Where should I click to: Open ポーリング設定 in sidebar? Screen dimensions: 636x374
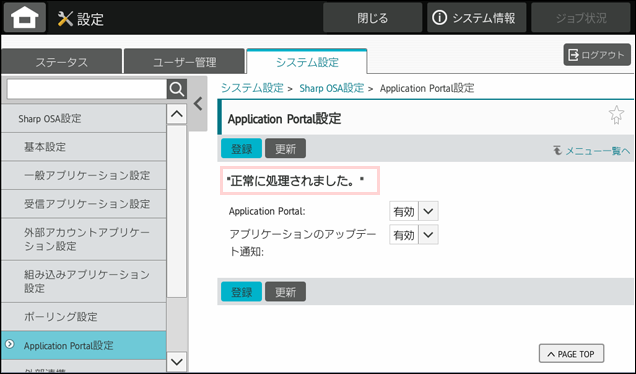coord(84,316)
